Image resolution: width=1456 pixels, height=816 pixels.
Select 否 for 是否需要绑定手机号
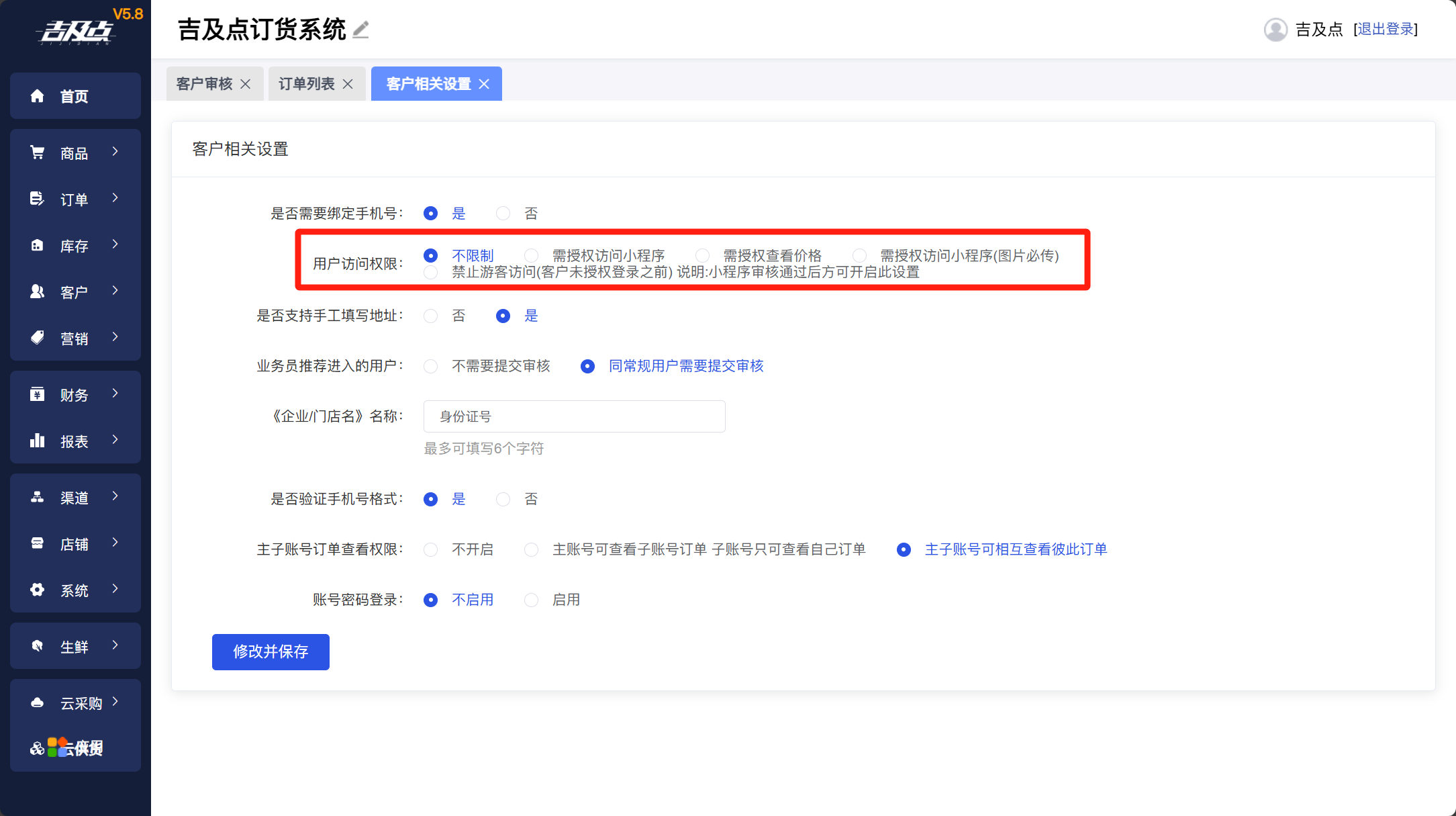[503, 214]
